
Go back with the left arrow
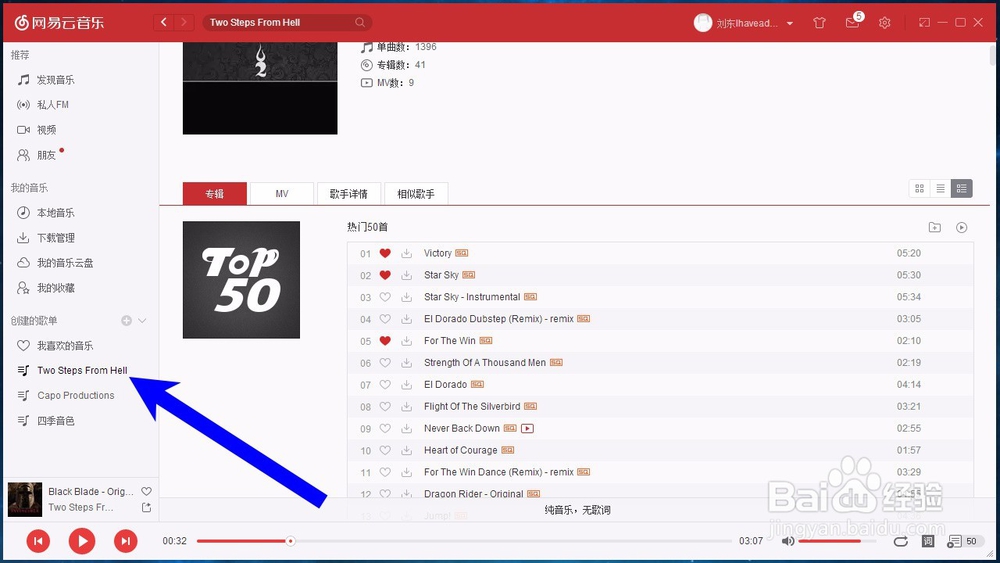164,22
